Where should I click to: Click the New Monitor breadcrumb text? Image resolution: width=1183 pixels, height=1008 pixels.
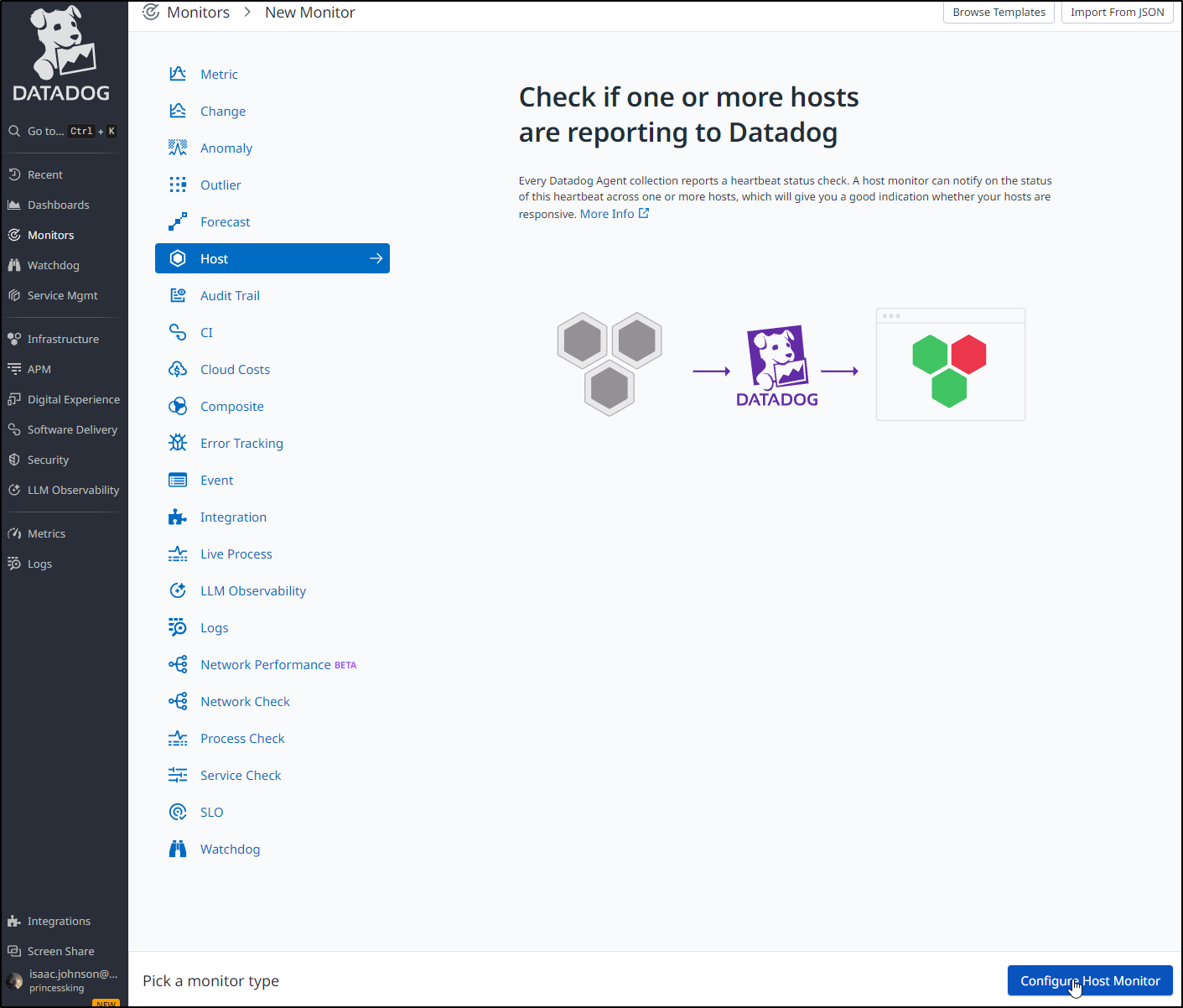[310, 12]
